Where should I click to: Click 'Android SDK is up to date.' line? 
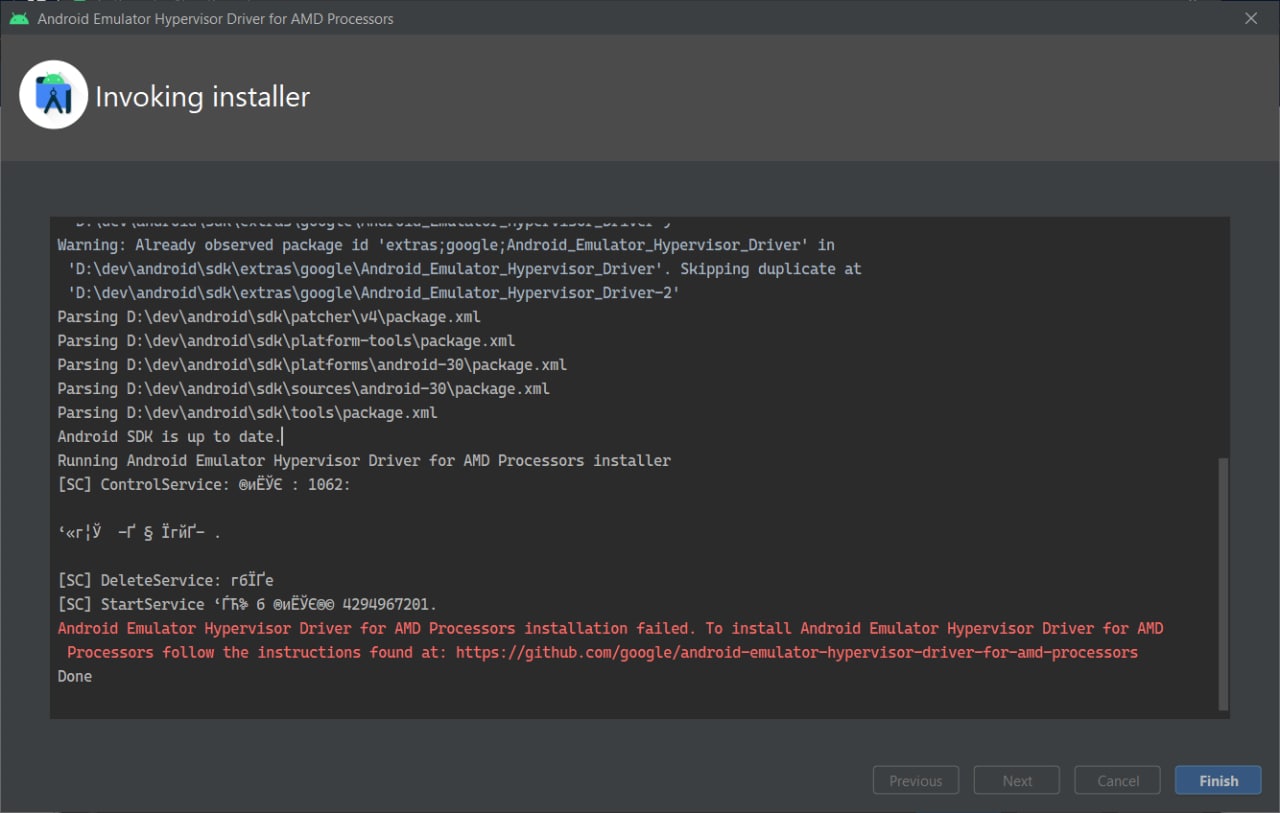pyautogui.click(x=170, y=436)
